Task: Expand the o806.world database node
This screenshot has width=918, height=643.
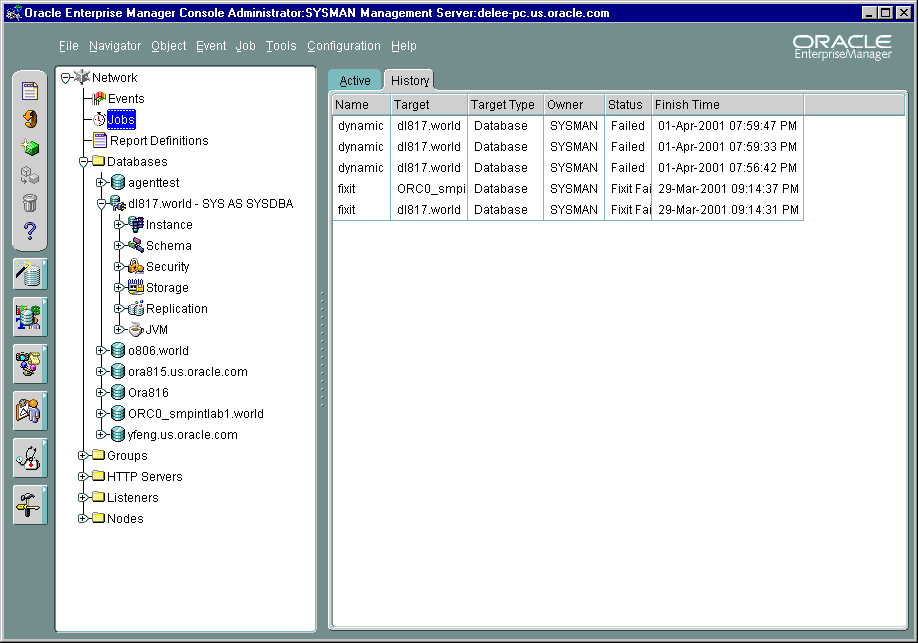Action: pos(101,350)
